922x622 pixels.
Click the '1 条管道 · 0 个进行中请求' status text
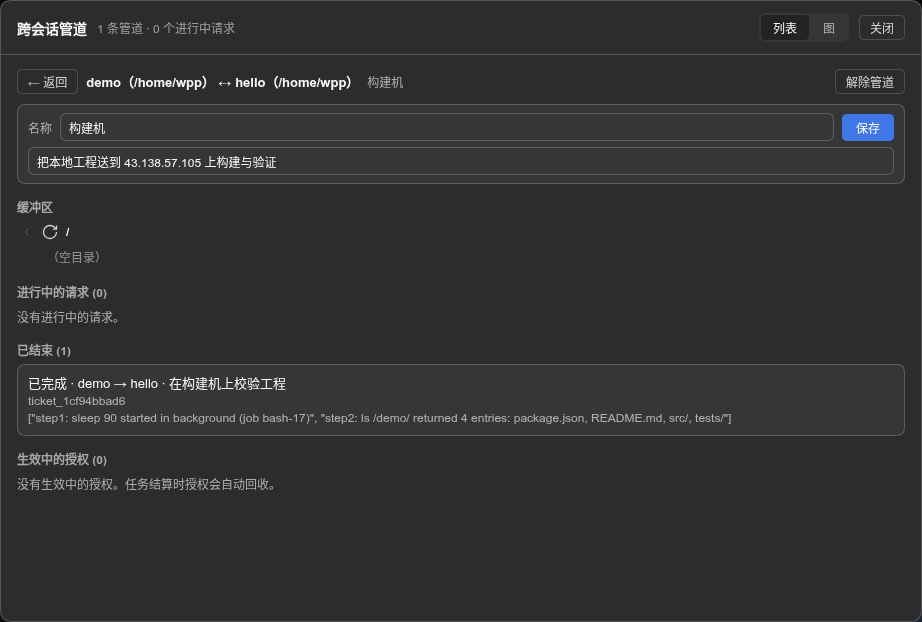(x=166, y=28)
